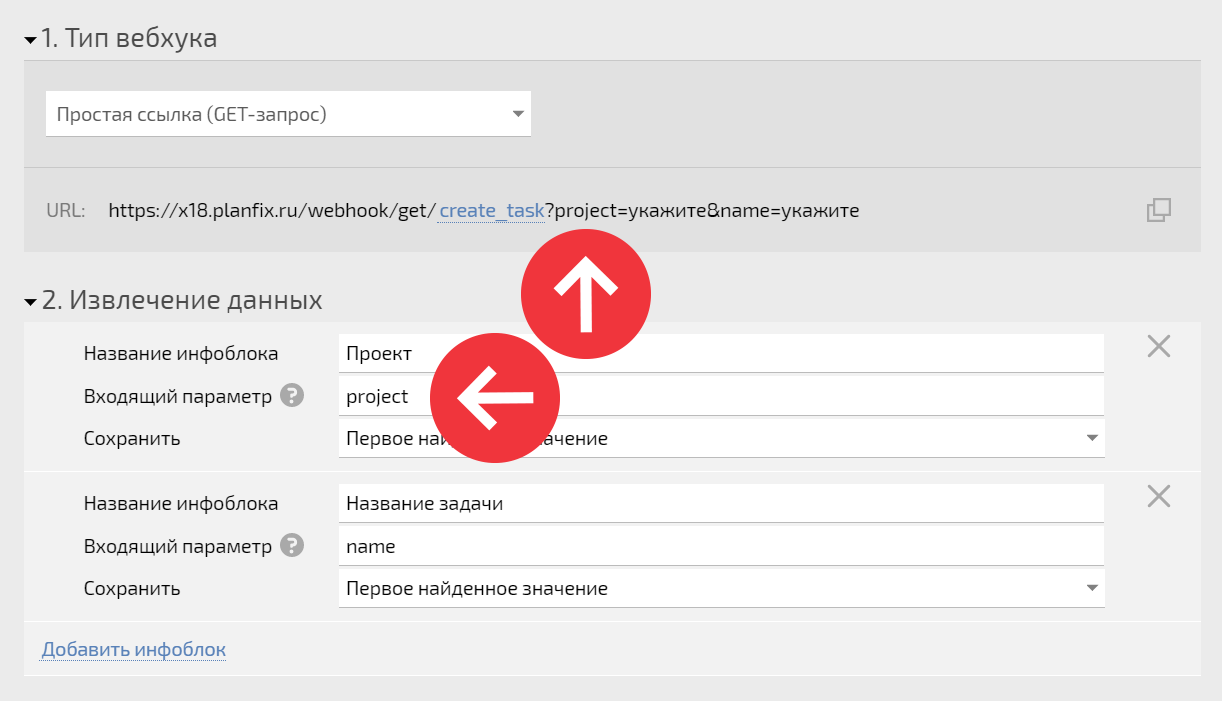Screen dimensions: 1222x701
Task: Click Входящий параметр label beside project
Action: click(178, 397)
